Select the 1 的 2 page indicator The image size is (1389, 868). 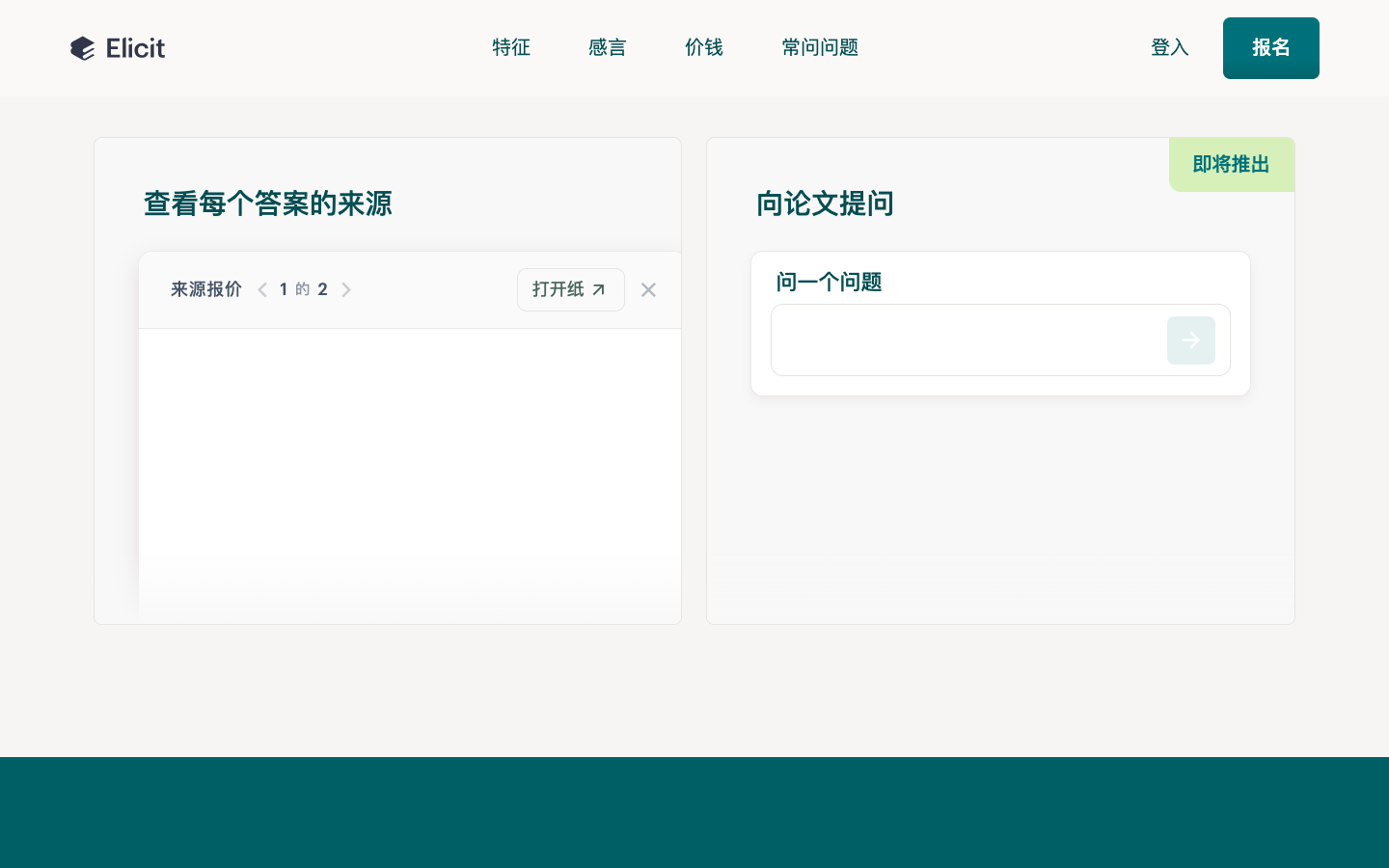[303, 289]
